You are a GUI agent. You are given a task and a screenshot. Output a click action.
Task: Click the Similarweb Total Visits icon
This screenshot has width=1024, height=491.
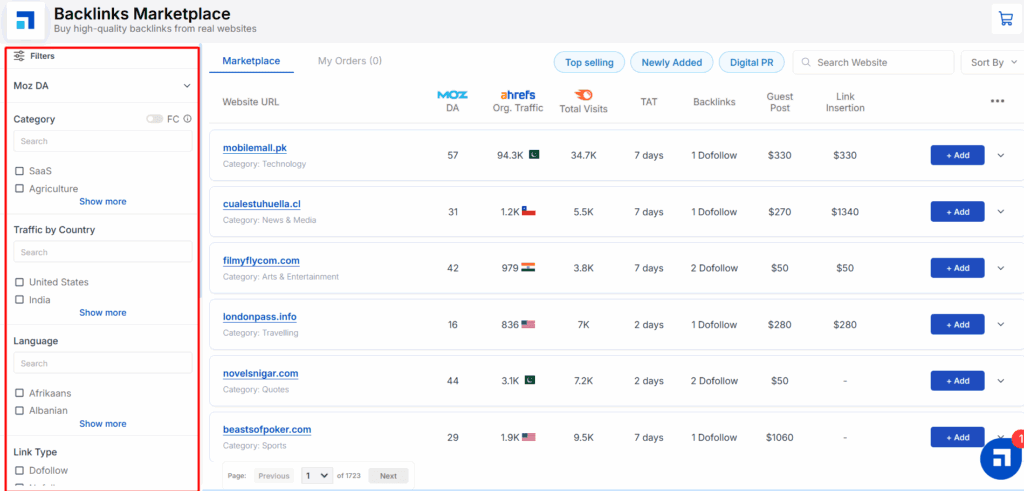pos(583,95)
